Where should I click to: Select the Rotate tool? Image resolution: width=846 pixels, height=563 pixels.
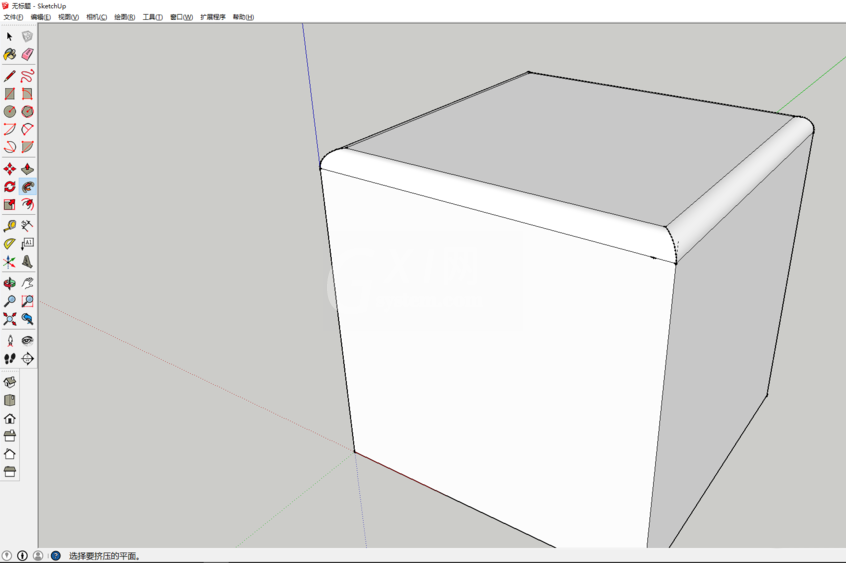(10, 187)
